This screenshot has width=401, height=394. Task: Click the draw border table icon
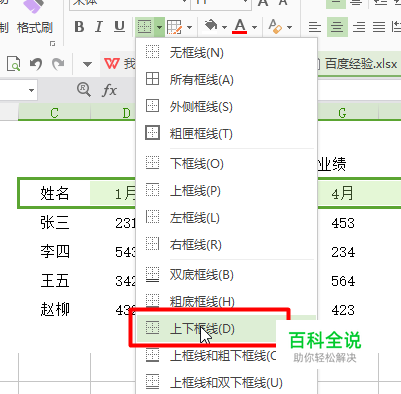pos(174,27)
